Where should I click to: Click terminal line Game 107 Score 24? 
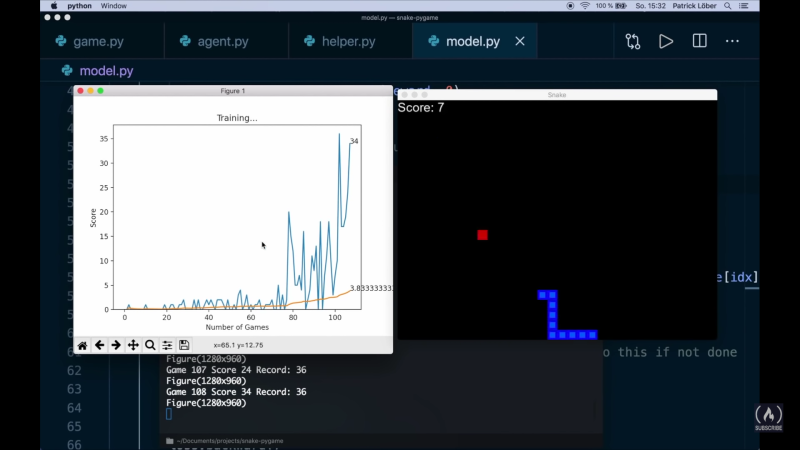[x=236, y=370]
